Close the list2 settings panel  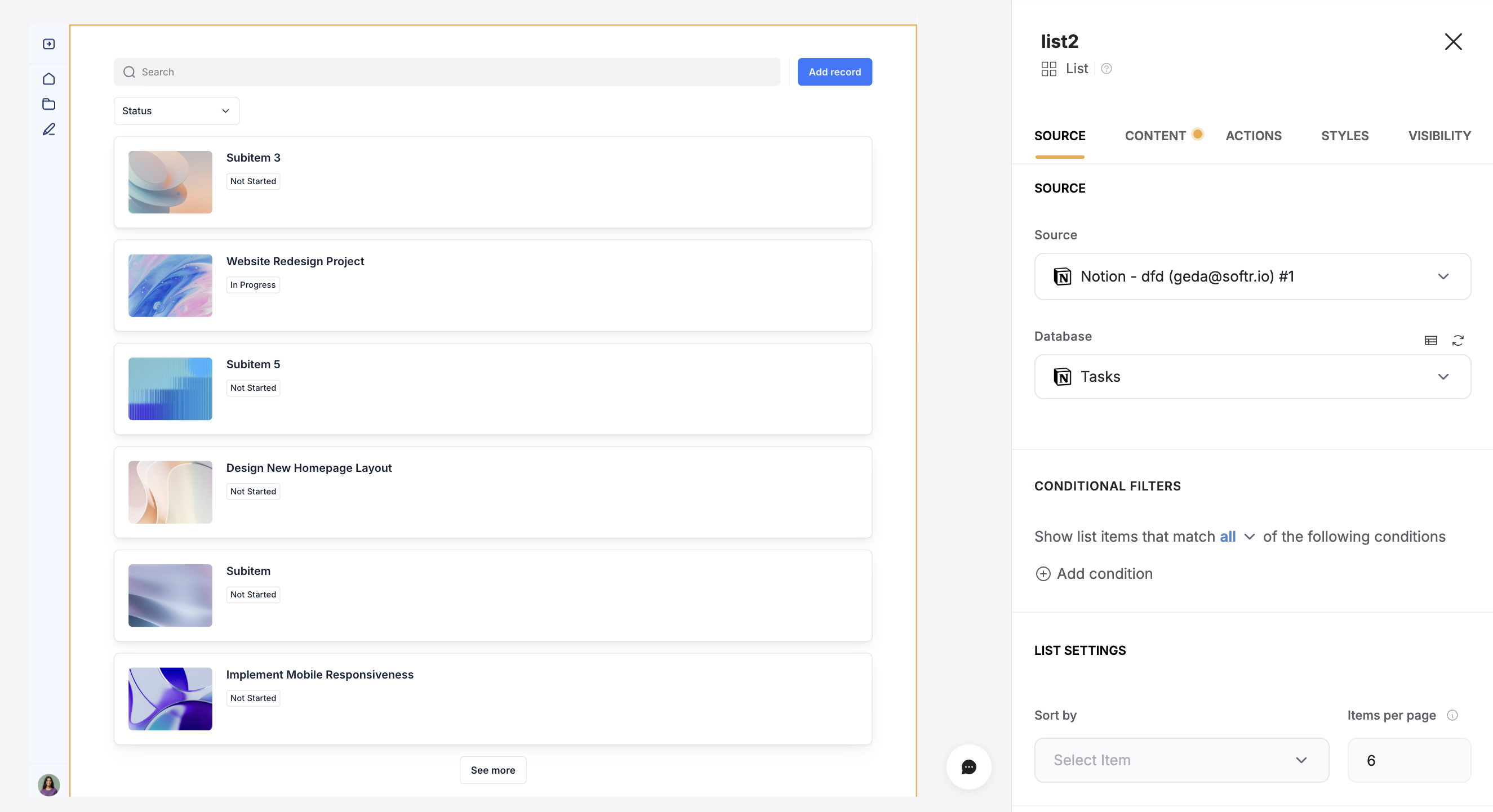1453,42
